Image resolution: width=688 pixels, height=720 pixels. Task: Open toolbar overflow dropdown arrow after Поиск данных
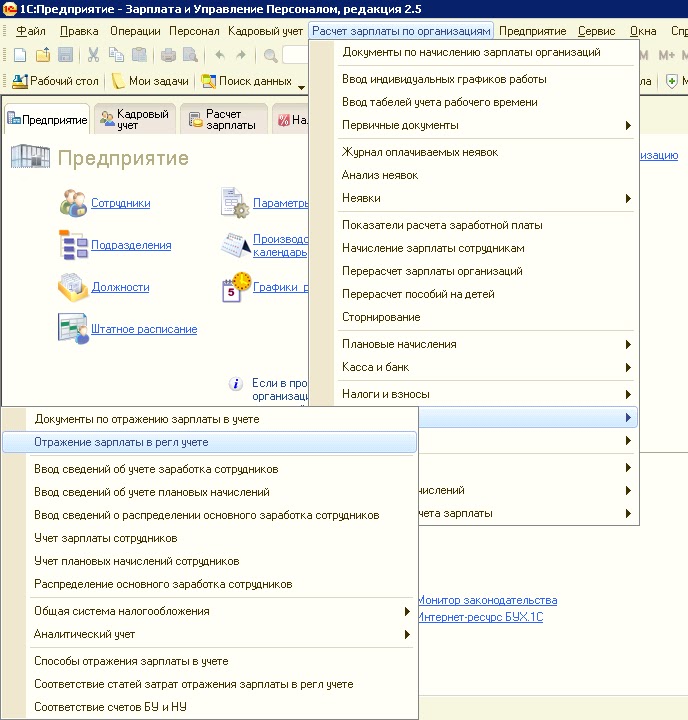301,87
